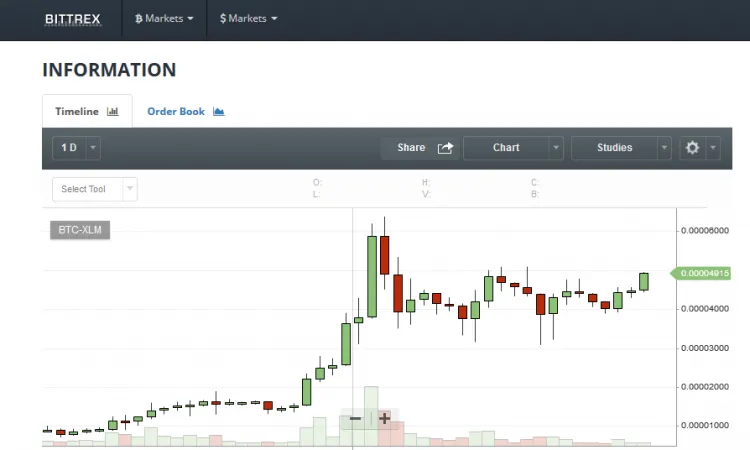The height and width of the screenshot is (450, 750).
Task: Switch to the Timeline tab
Action: 87,111
